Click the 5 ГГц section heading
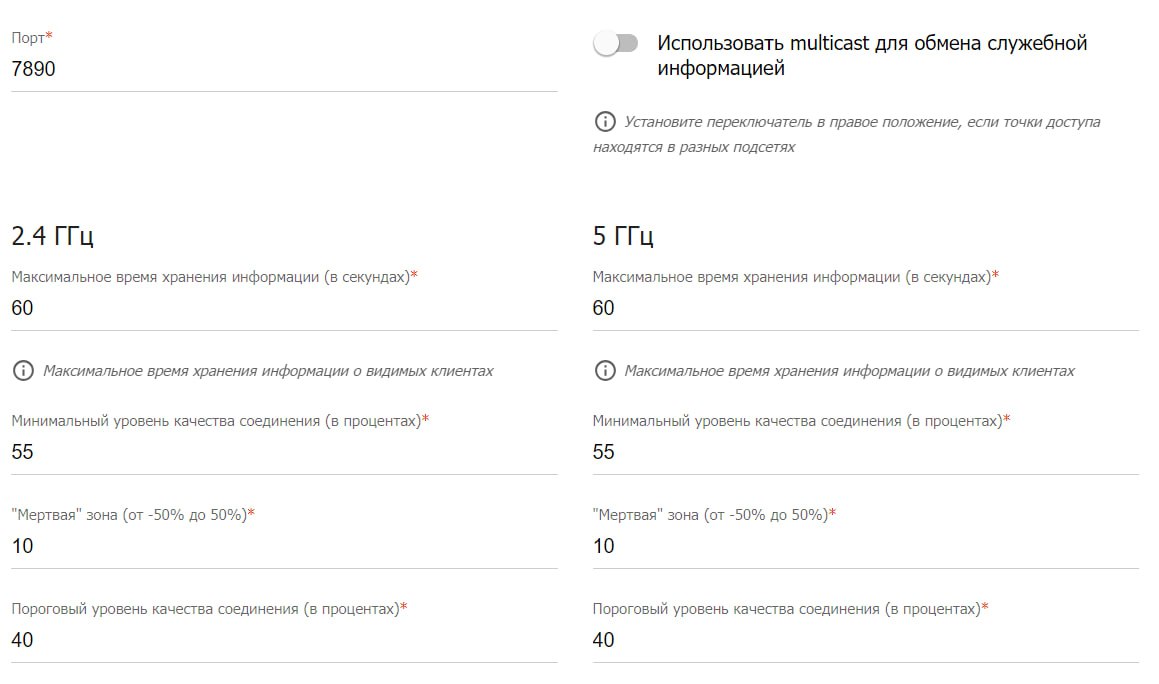The image size is (1159, 684). coord(623,237)
